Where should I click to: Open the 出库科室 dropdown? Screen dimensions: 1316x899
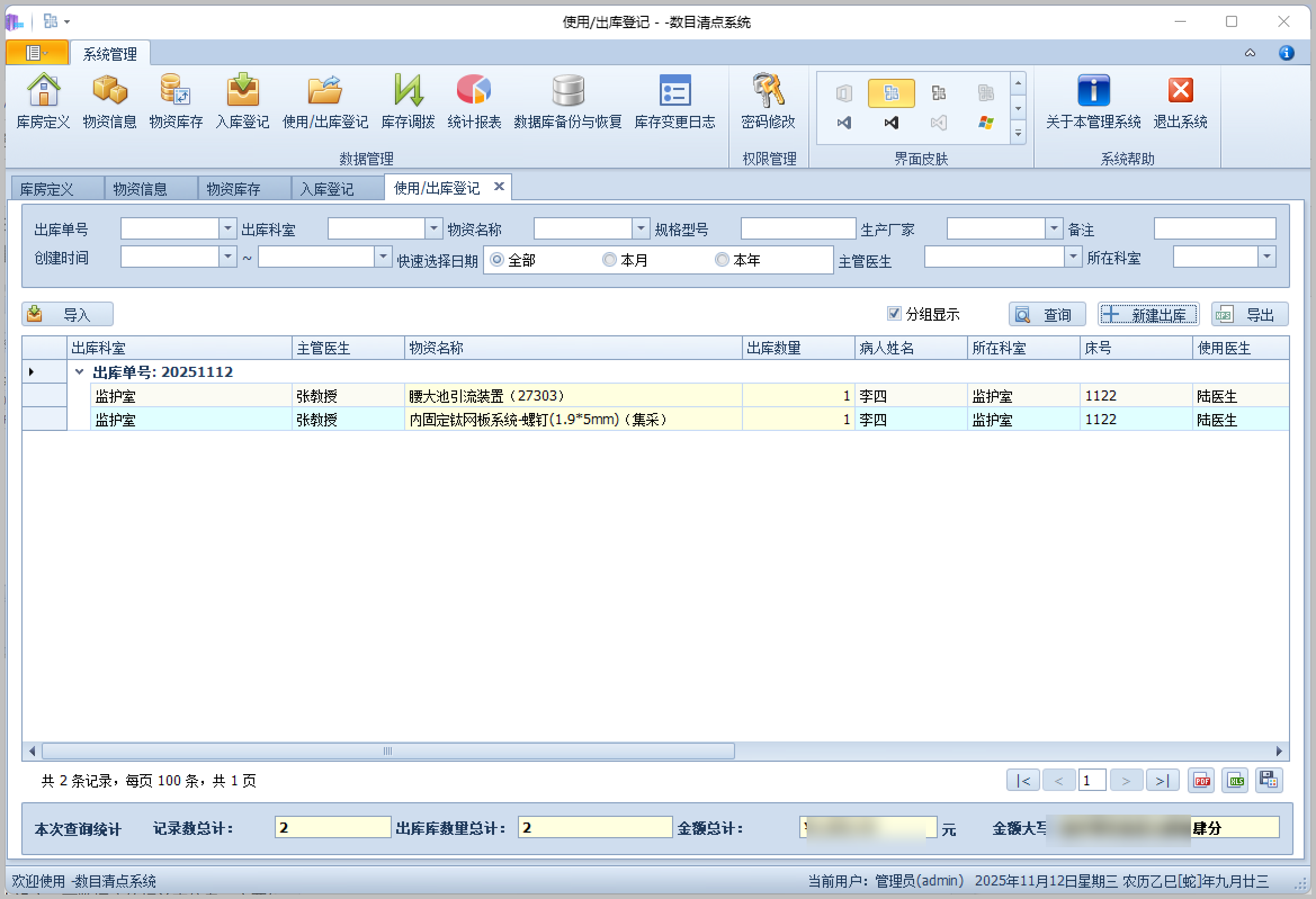coord(433,228)
